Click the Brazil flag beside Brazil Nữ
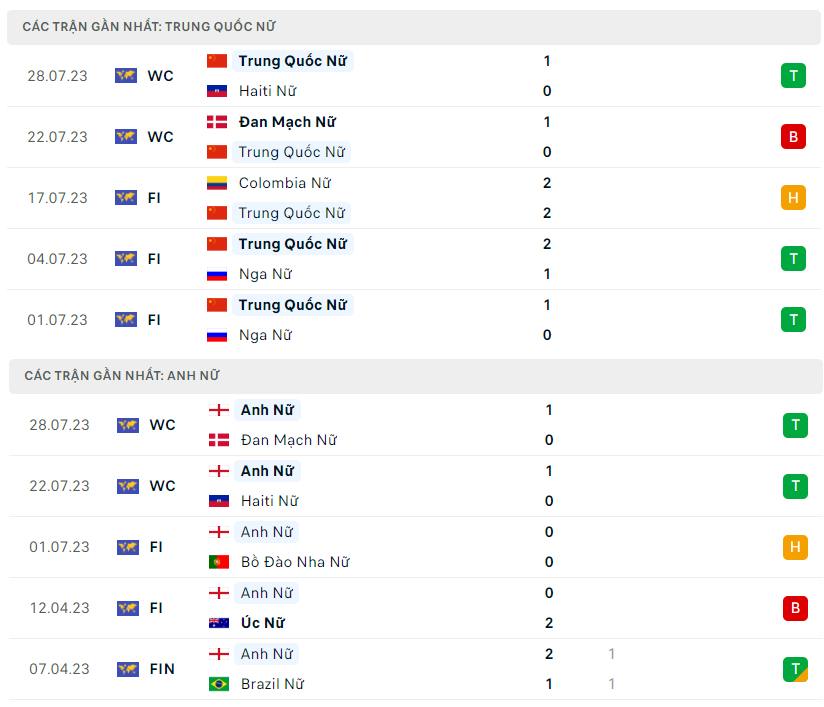This screenshot has height=707, width=824. coord(219,684)
